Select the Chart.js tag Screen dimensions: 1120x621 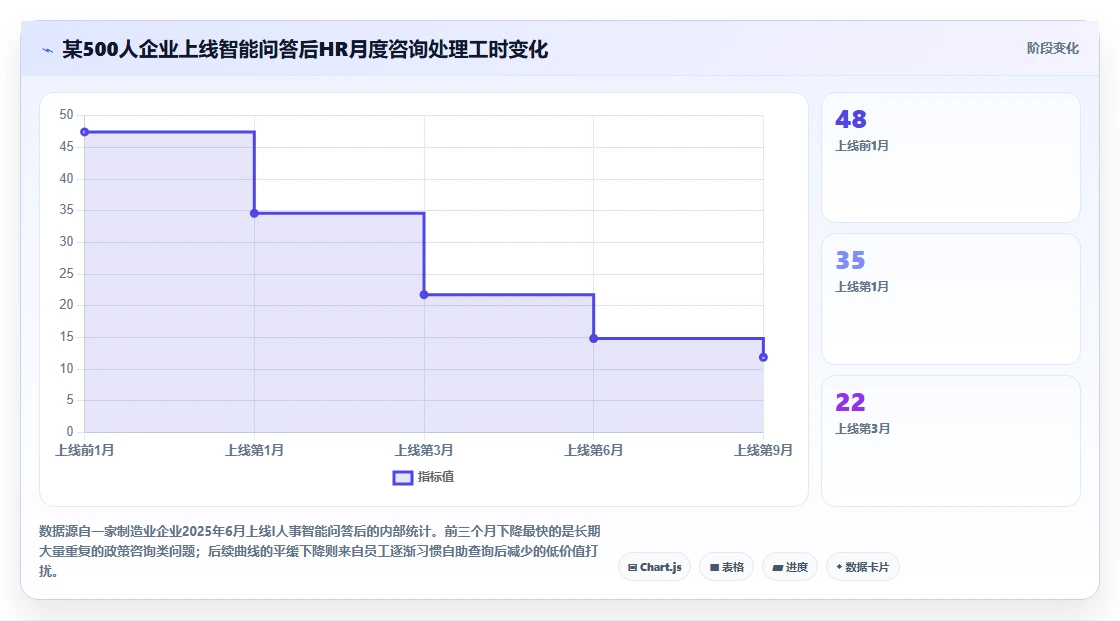click(x=654, y=567)
